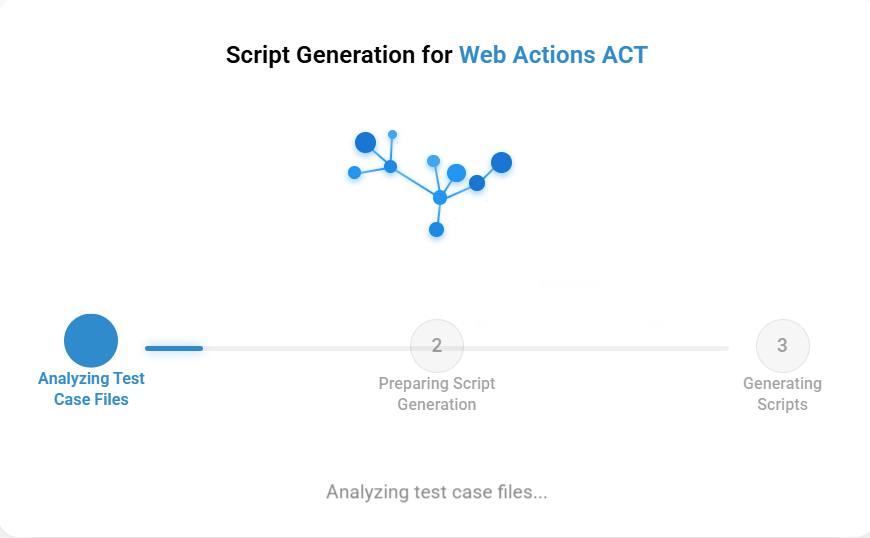Click the active Analyzing Test Case Files step circle
The image size is (870, 538).
[91, 341]
